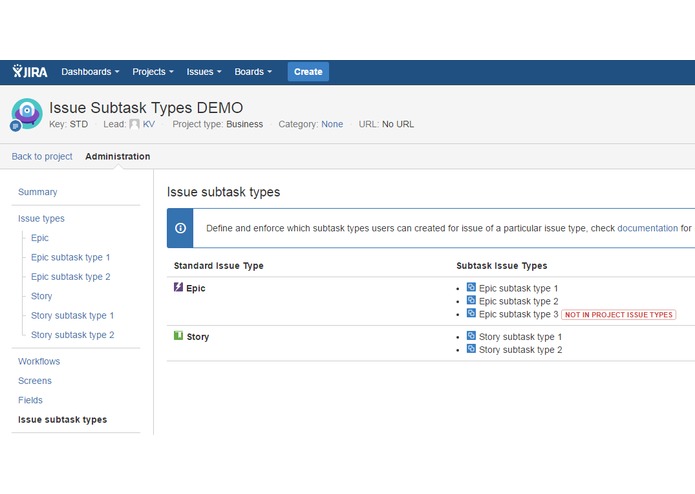The height and width of the screenshot is (494, 695).
Task: Click the Subtask Issue Types column header
Action: coord(502,266)
